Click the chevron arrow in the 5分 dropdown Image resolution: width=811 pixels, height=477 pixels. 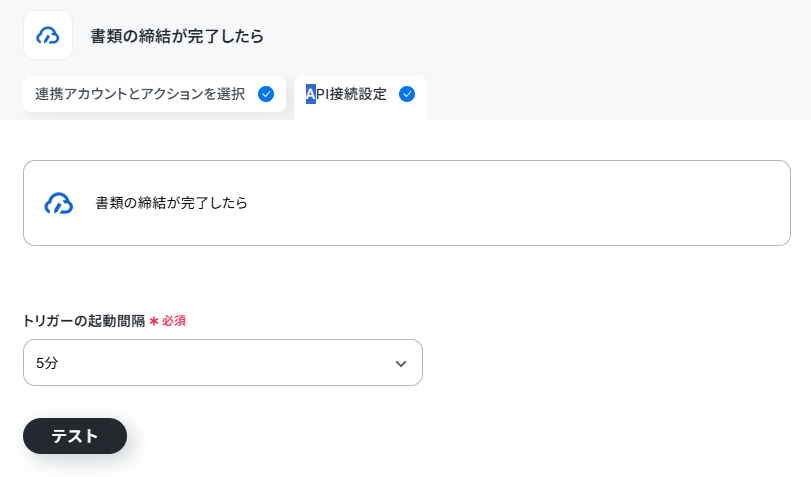(x=401, y=364)
